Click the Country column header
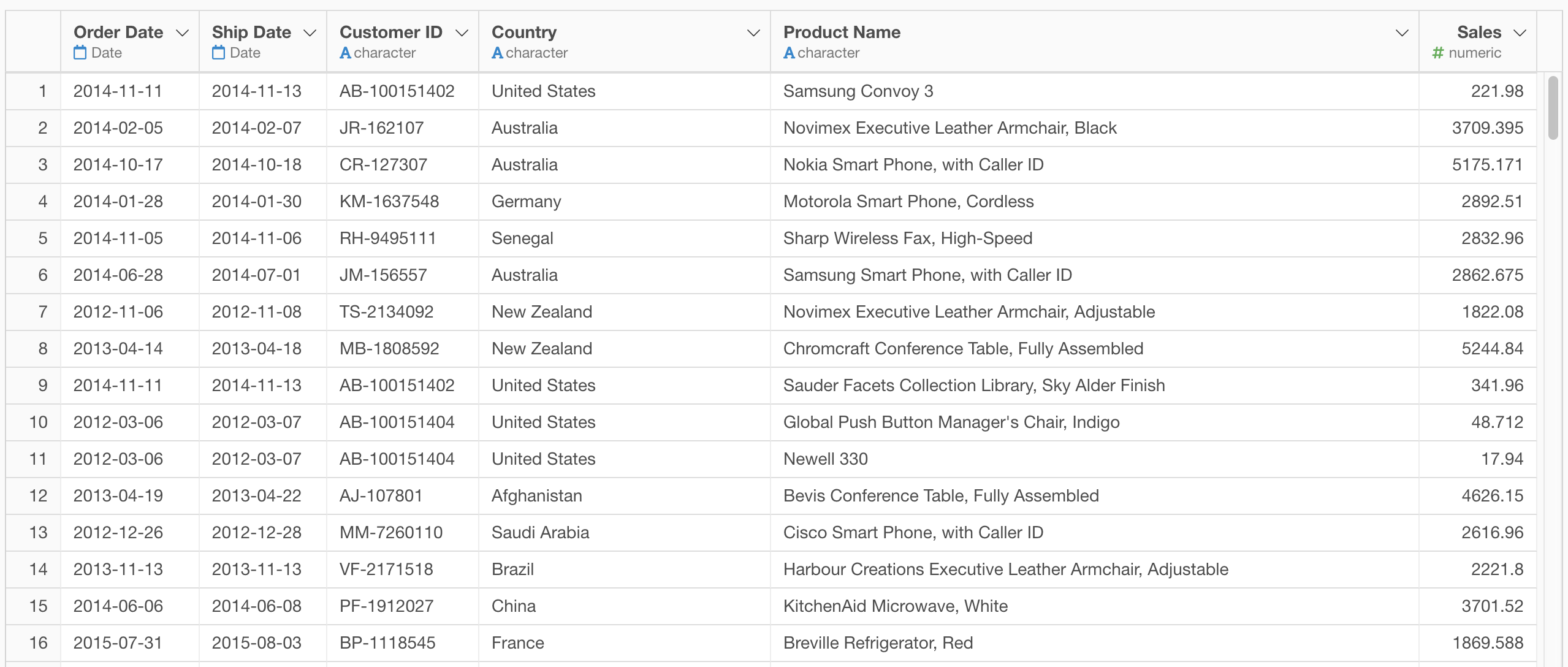The image size is (1568, 667). pos(523,32)
